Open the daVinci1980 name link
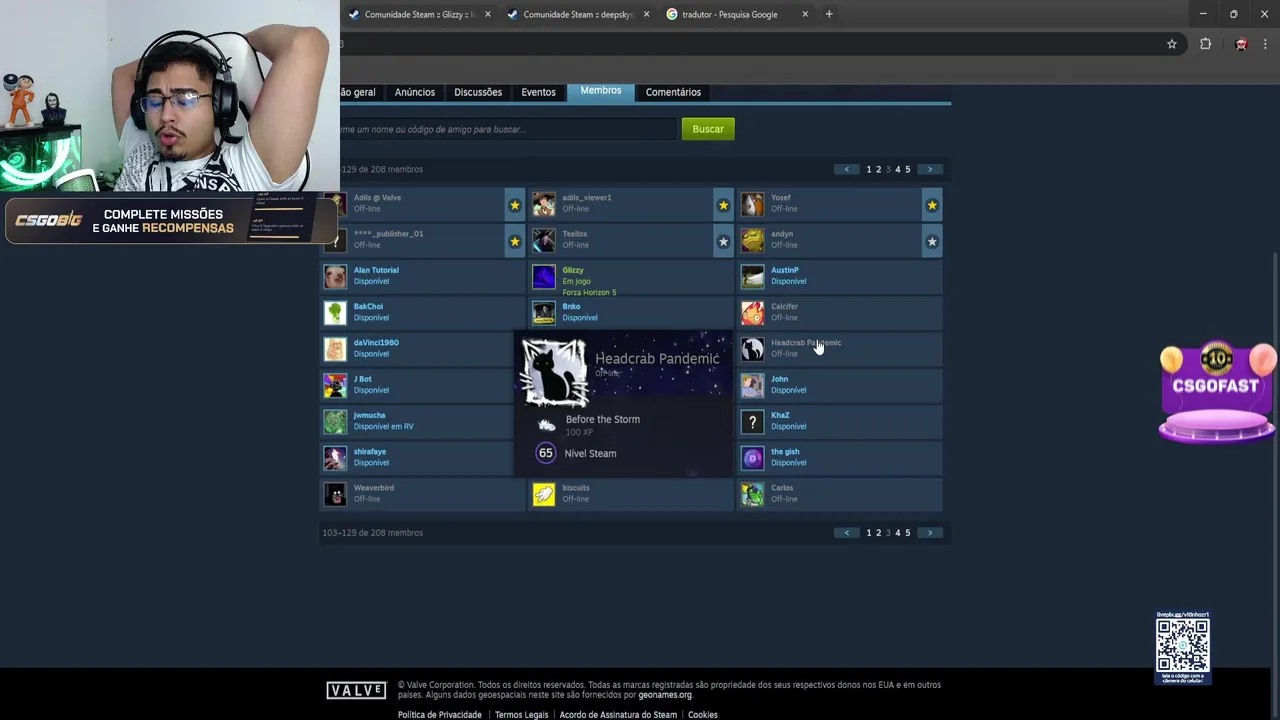1280x720 pixels. point(376,343)
